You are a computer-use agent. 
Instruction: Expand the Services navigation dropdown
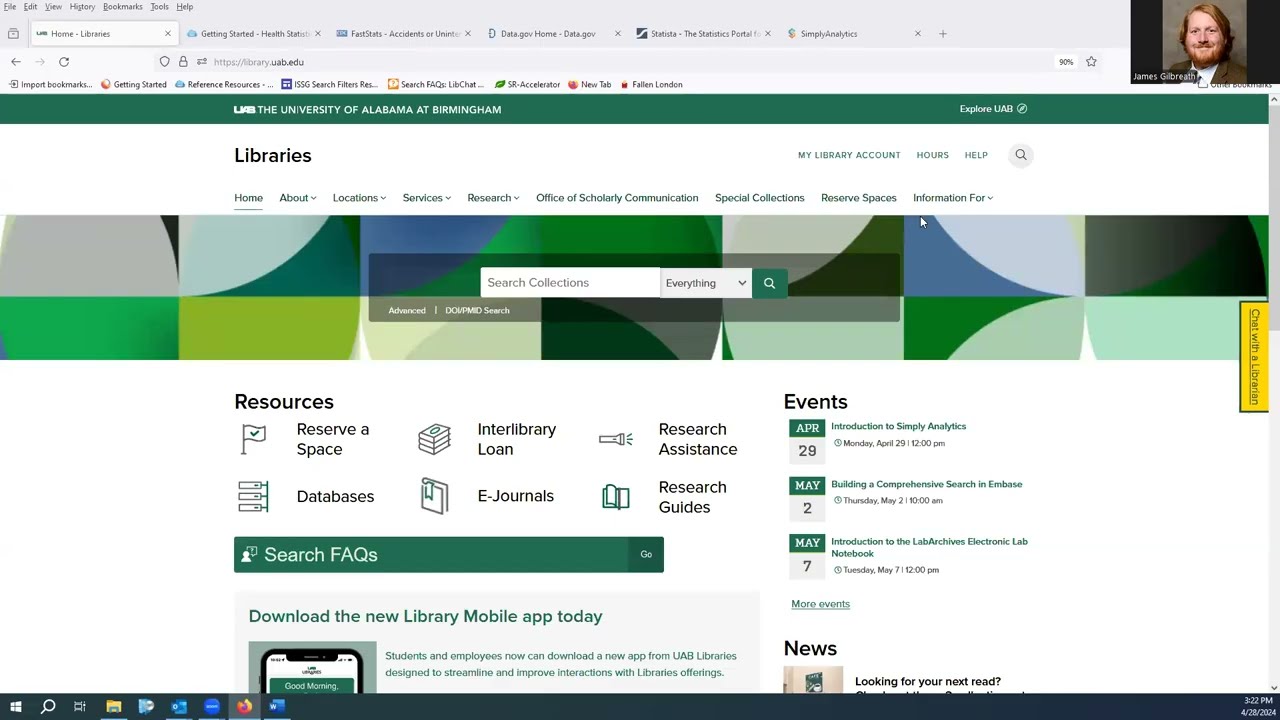[427, 198]
